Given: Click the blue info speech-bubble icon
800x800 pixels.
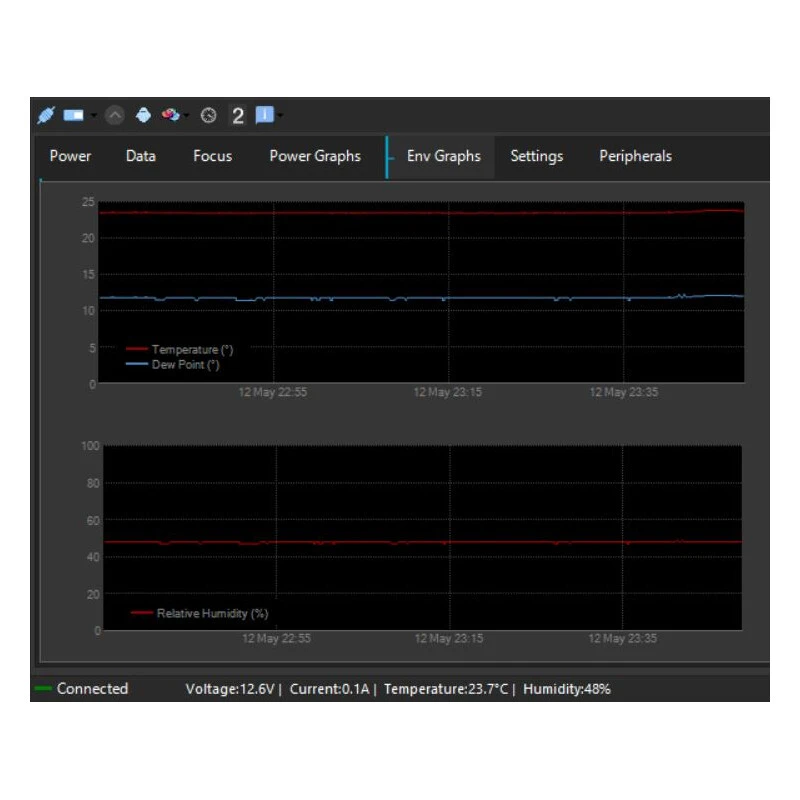Looking at the screenshot, I should click(x=264, y=115).
